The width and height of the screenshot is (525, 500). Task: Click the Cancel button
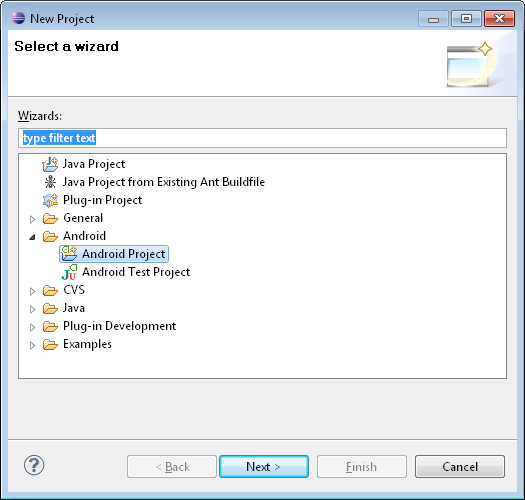point(460,466)
